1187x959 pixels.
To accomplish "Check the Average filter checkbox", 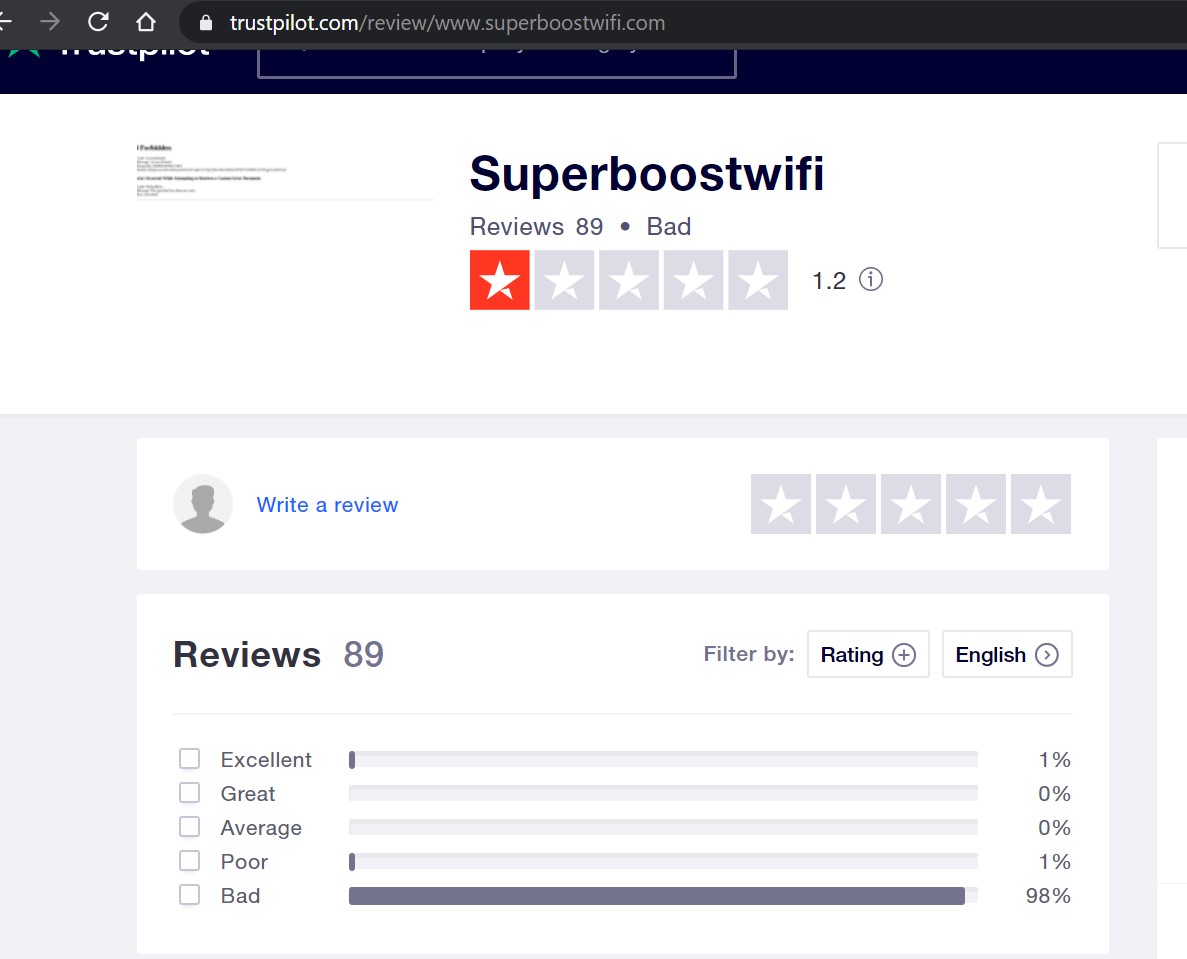I will 189,827.
